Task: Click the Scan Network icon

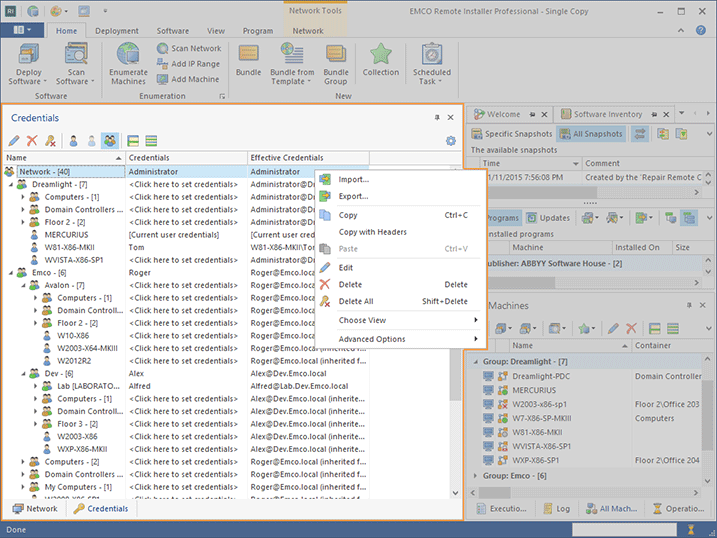Action: [189, 48]
